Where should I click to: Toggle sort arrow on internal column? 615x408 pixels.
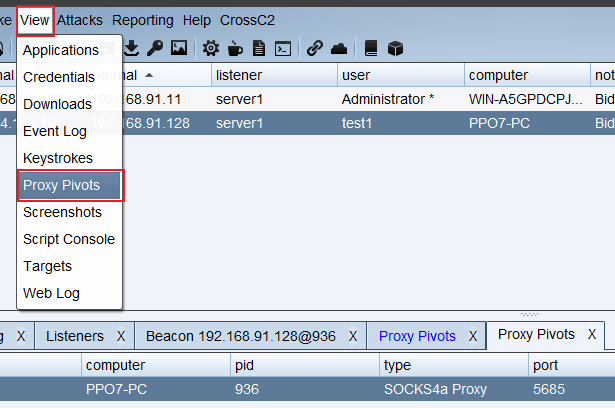pos(149,75)
